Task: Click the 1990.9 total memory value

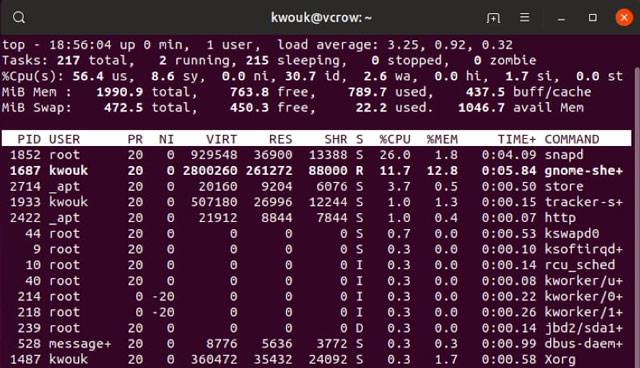Action: click(x=120, y=92)
